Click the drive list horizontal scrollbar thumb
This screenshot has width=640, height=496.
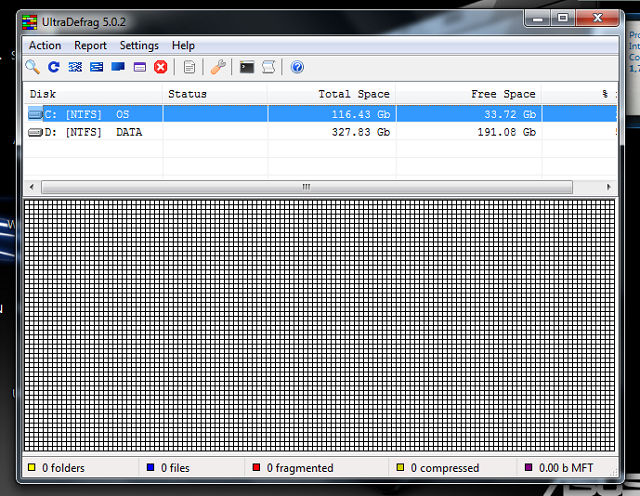tap(307, 187)
